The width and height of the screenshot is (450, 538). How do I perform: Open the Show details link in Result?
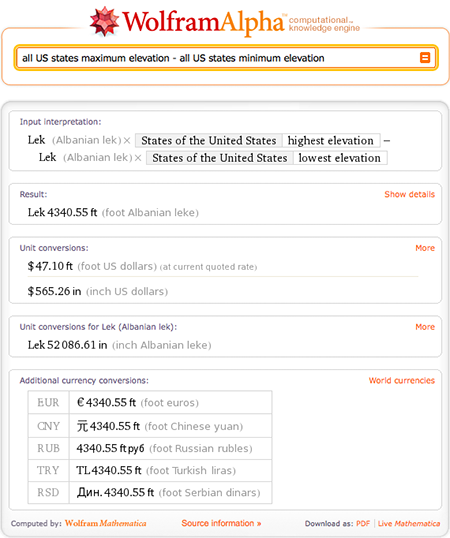[409, 194]
